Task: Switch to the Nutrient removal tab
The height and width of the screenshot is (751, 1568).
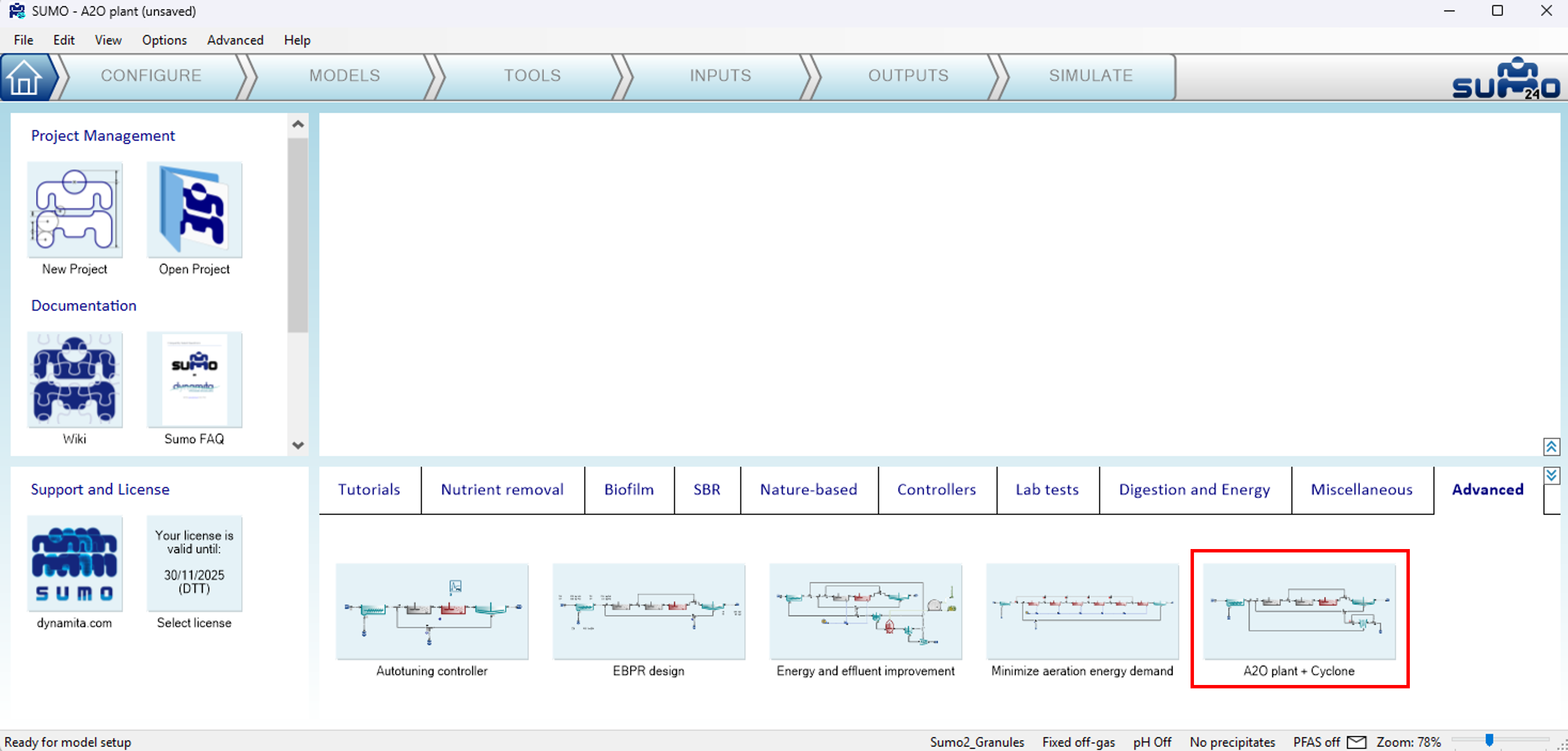Action: click(x=502, y=490)
